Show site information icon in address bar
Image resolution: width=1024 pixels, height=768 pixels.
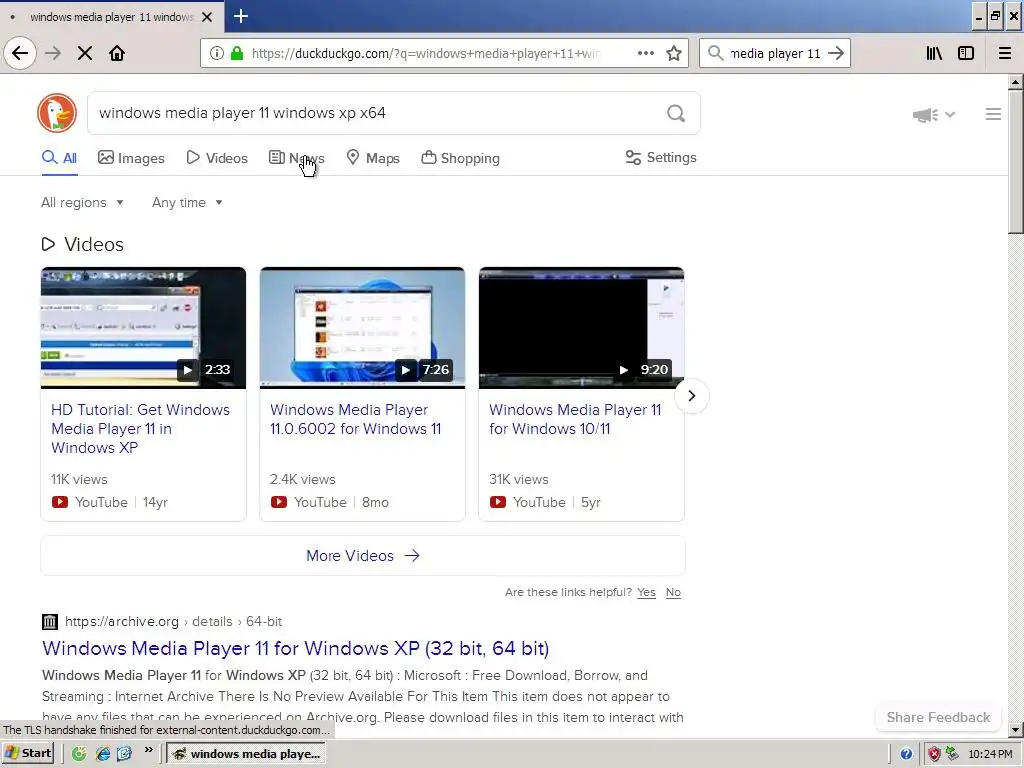click(217, 53)
